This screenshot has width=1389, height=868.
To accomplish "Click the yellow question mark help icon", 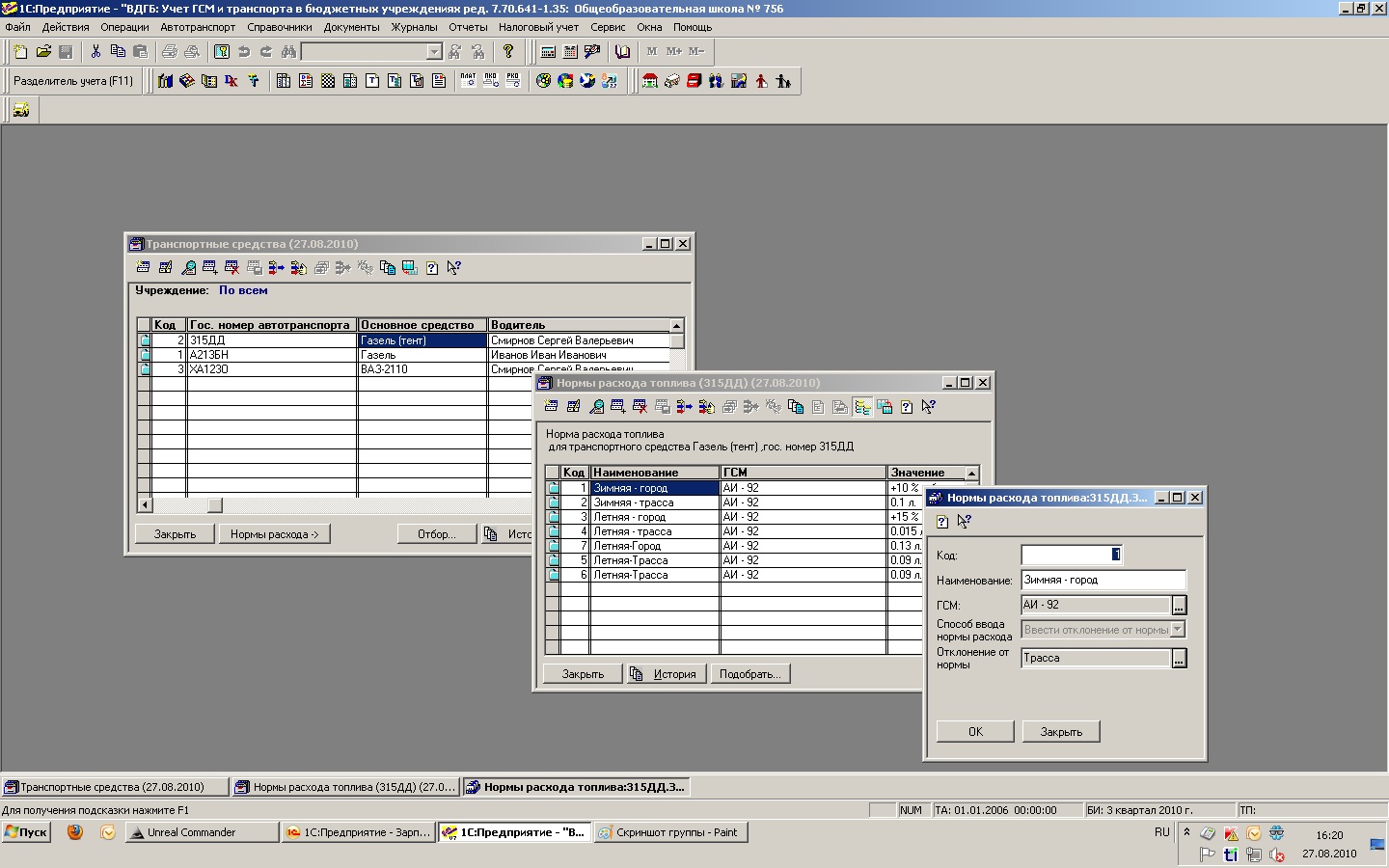I will click(x=508, y=52).
